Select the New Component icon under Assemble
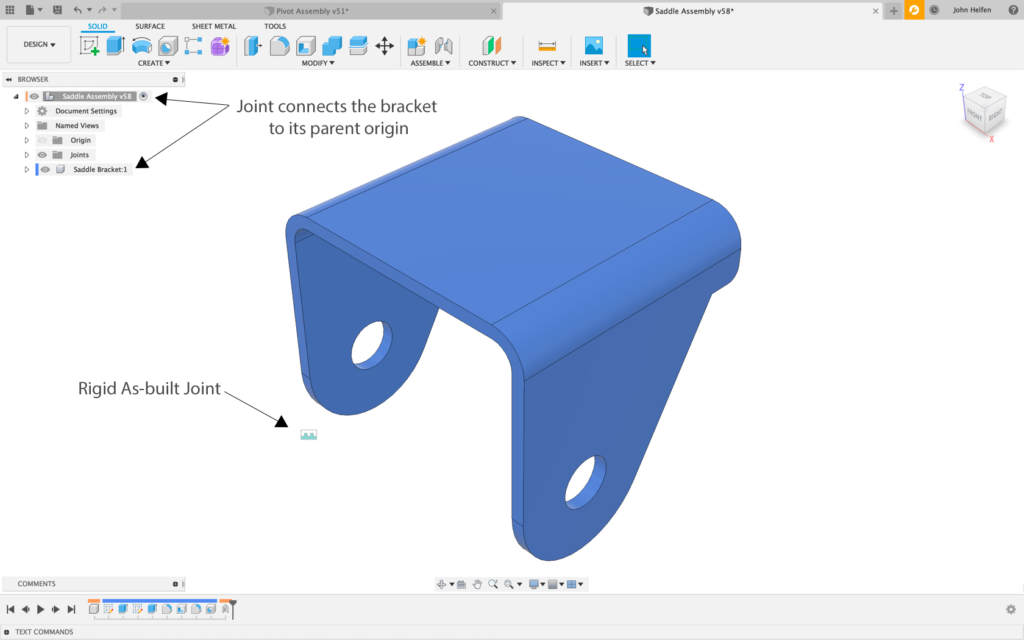 click(416, 44)
